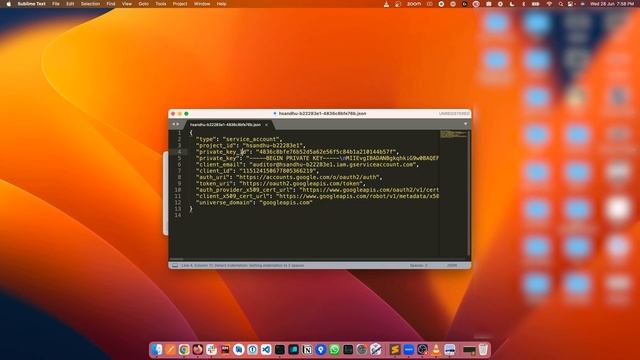
Task: Click the Bluetooth icon in the menu bar
Action: (524, 4)
